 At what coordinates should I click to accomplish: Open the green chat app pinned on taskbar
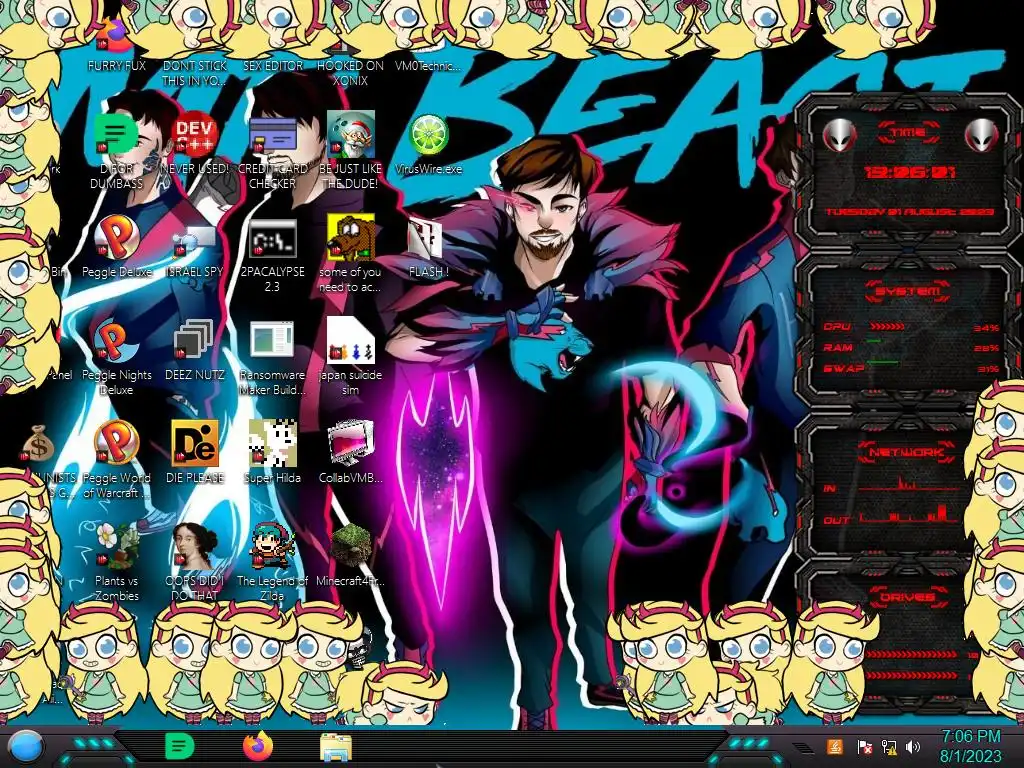[x=179, y=746]
